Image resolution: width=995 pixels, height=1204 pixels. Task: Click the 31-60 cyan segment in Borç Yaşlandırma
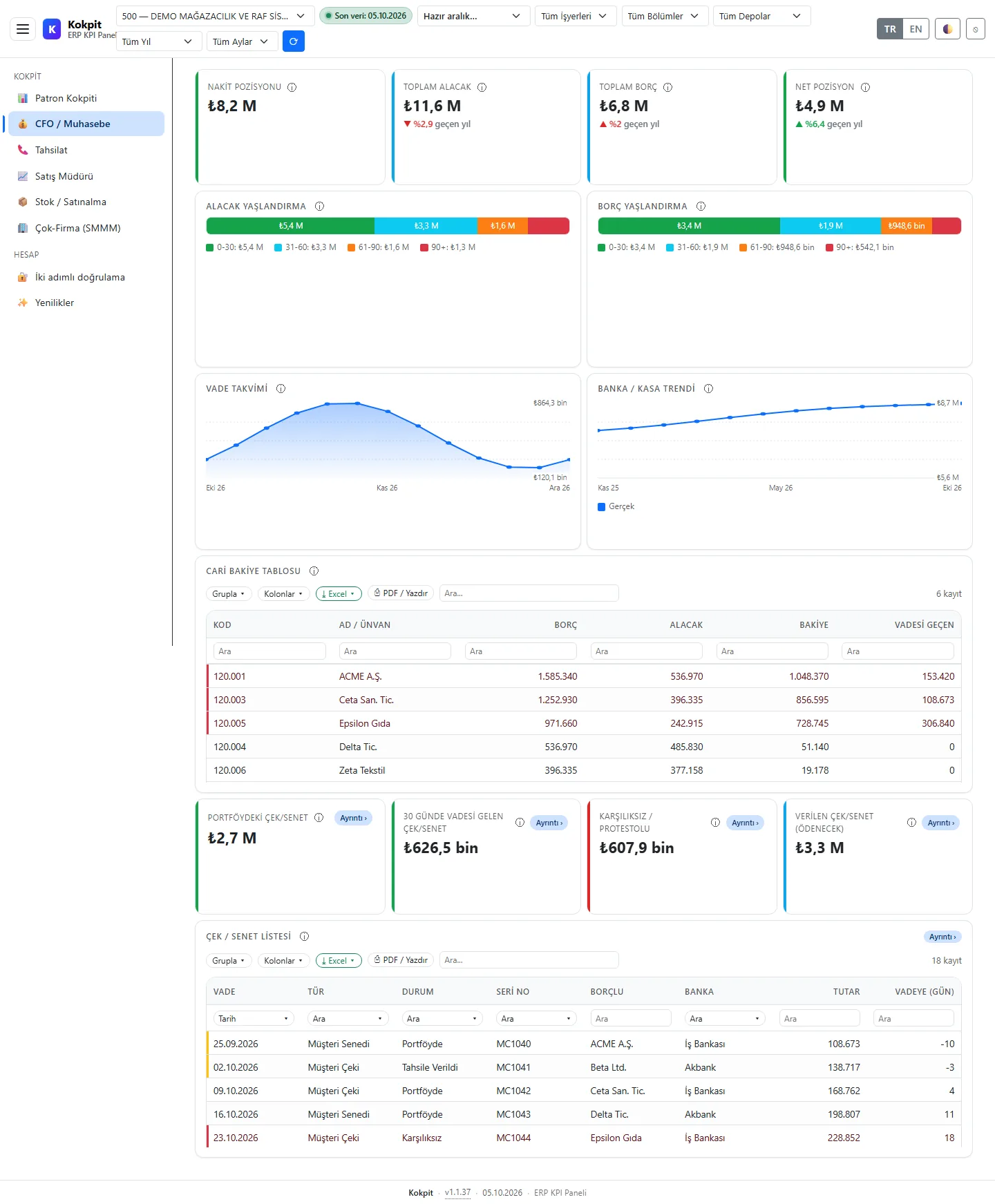click(x=830, y=226)
